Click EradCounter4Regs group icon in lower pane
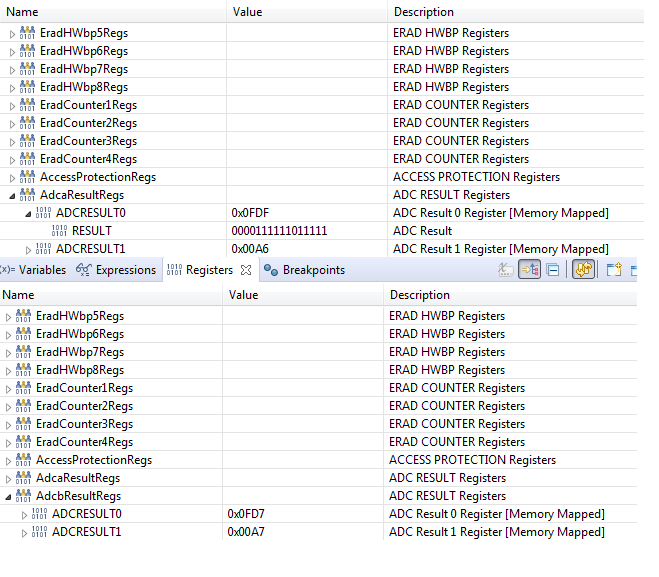The width and height of the screenshot is (659, 577). pos(24,442)
